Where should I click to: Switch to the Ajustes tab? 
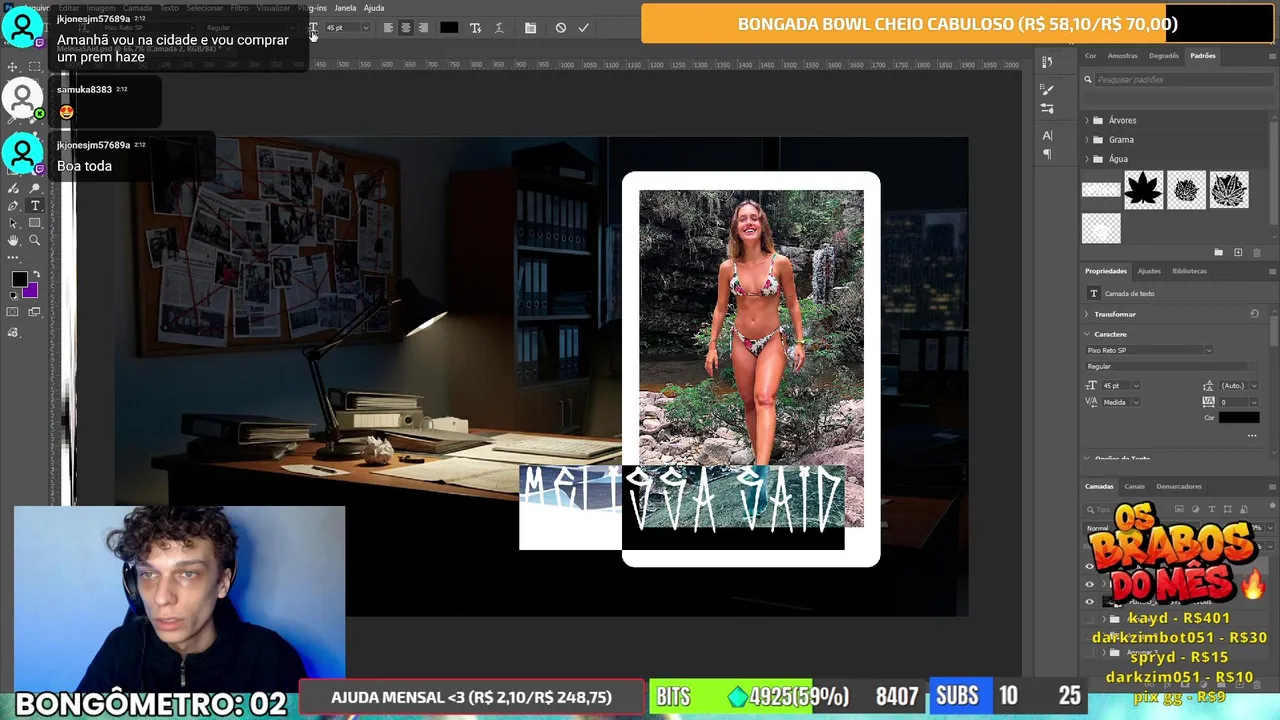tap(1150, 271)
